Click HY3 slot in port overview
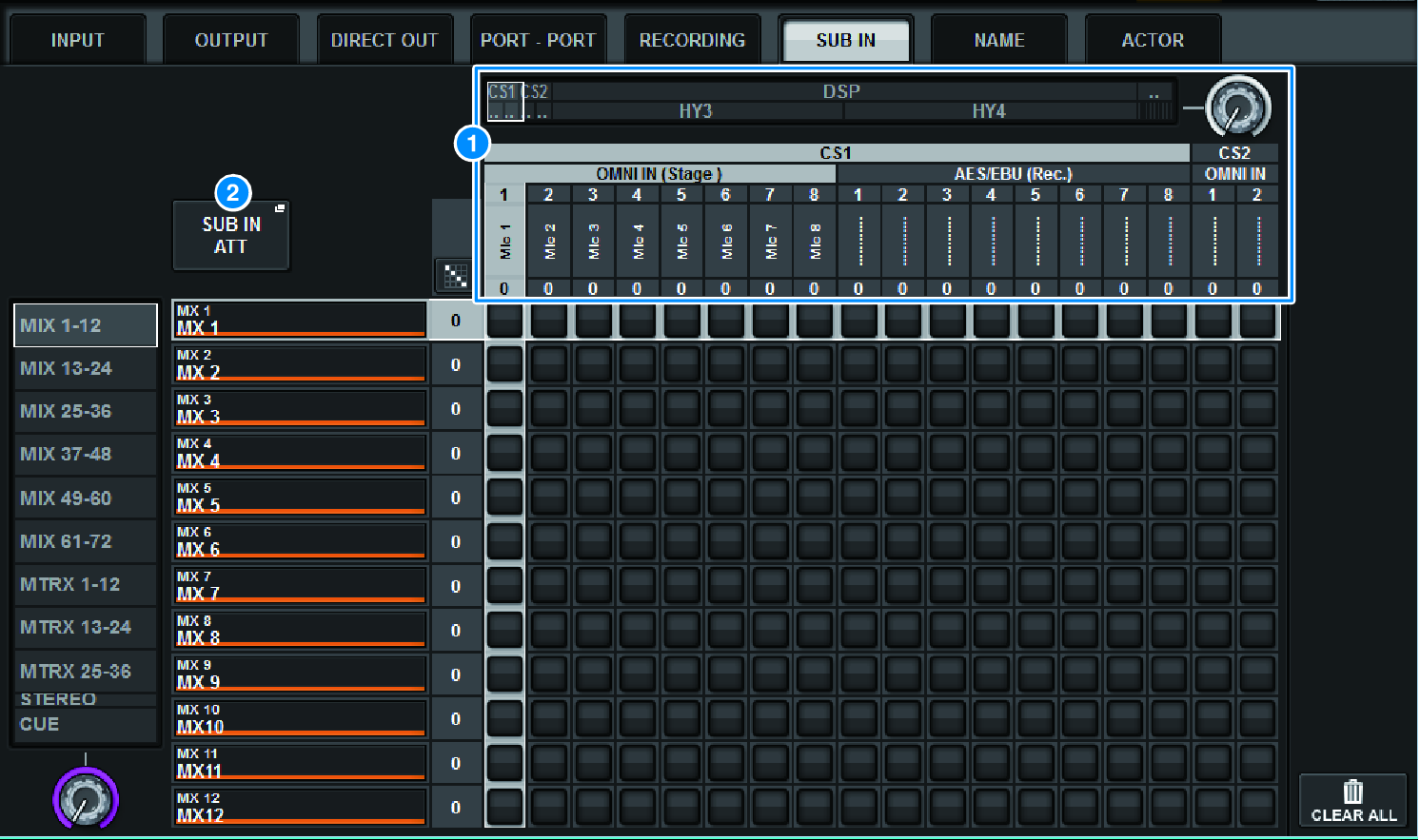Screen dimensions: 1420x840 click(696, 111)
